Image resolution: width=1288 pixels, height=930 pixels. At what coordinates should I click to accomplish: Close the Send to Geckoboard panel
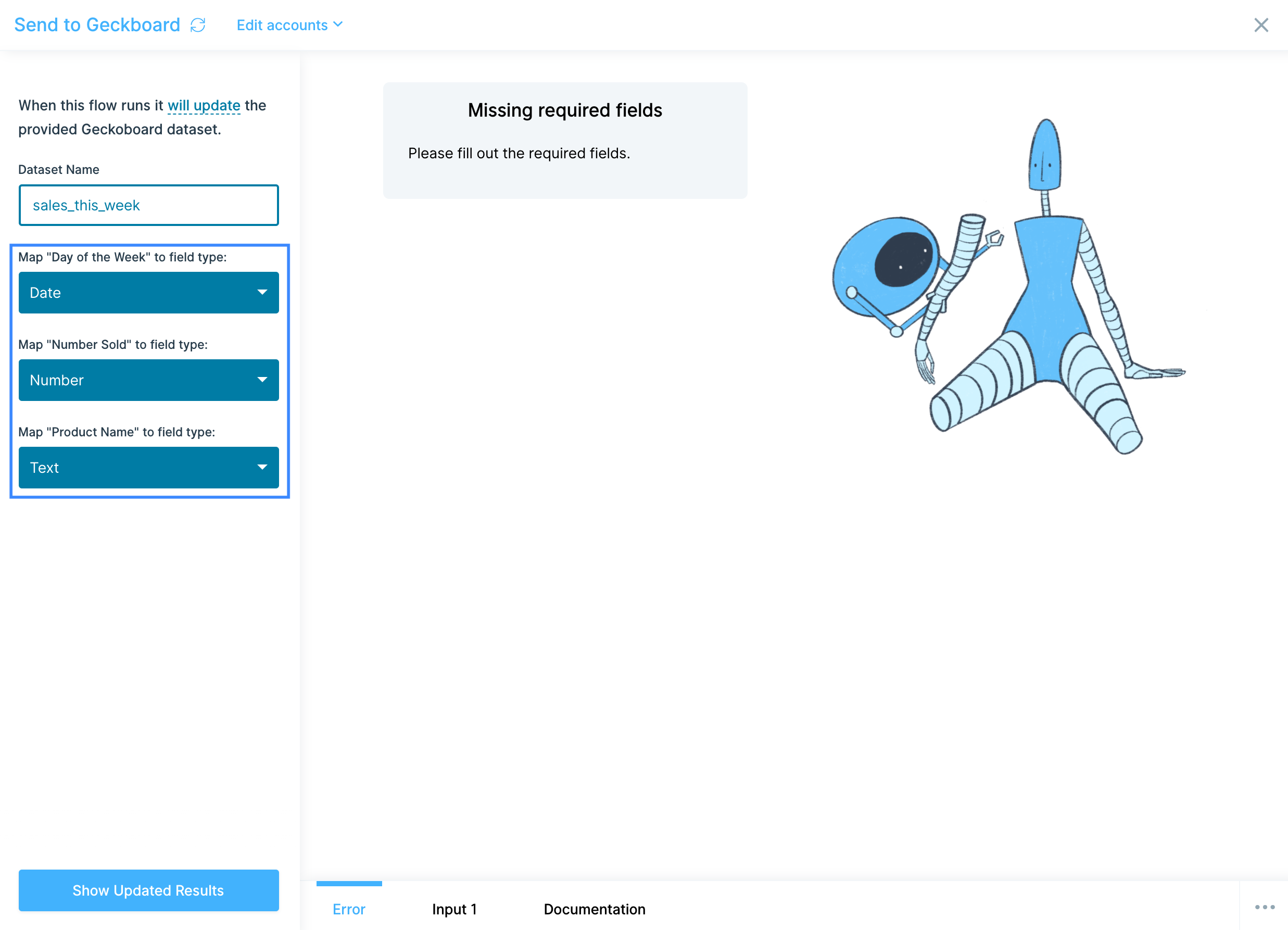coord(1261,25)
